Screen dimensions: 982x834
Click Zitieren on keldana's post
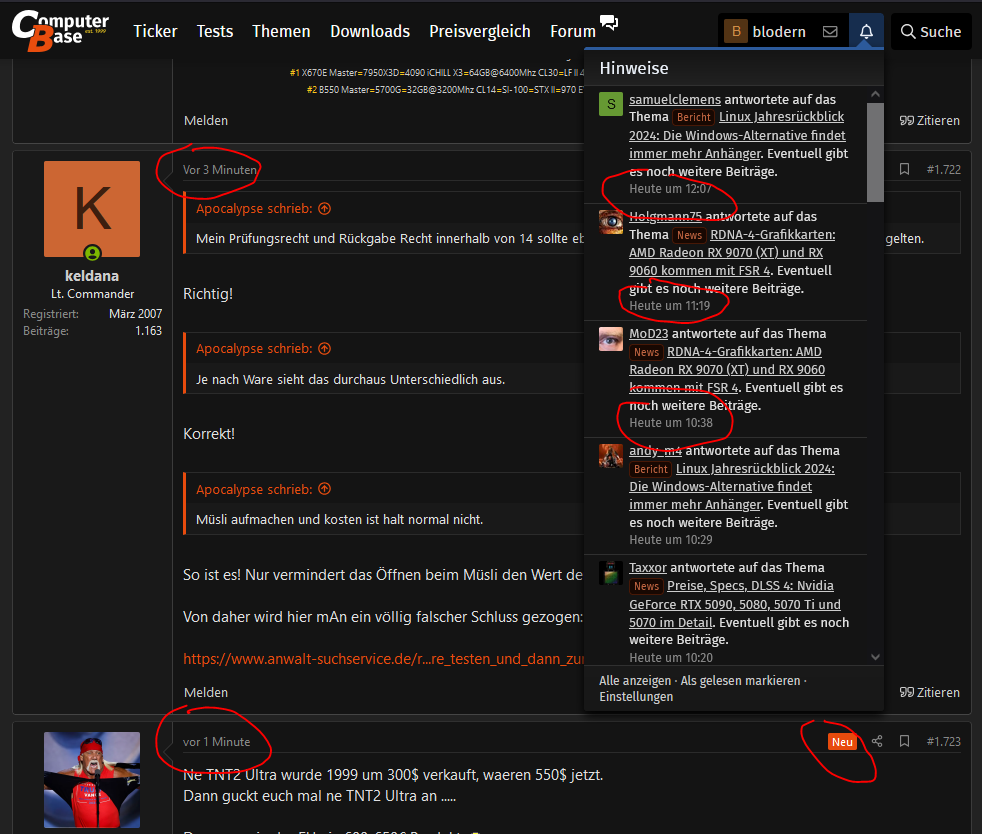pyautogui.click(x=929, y=692)
